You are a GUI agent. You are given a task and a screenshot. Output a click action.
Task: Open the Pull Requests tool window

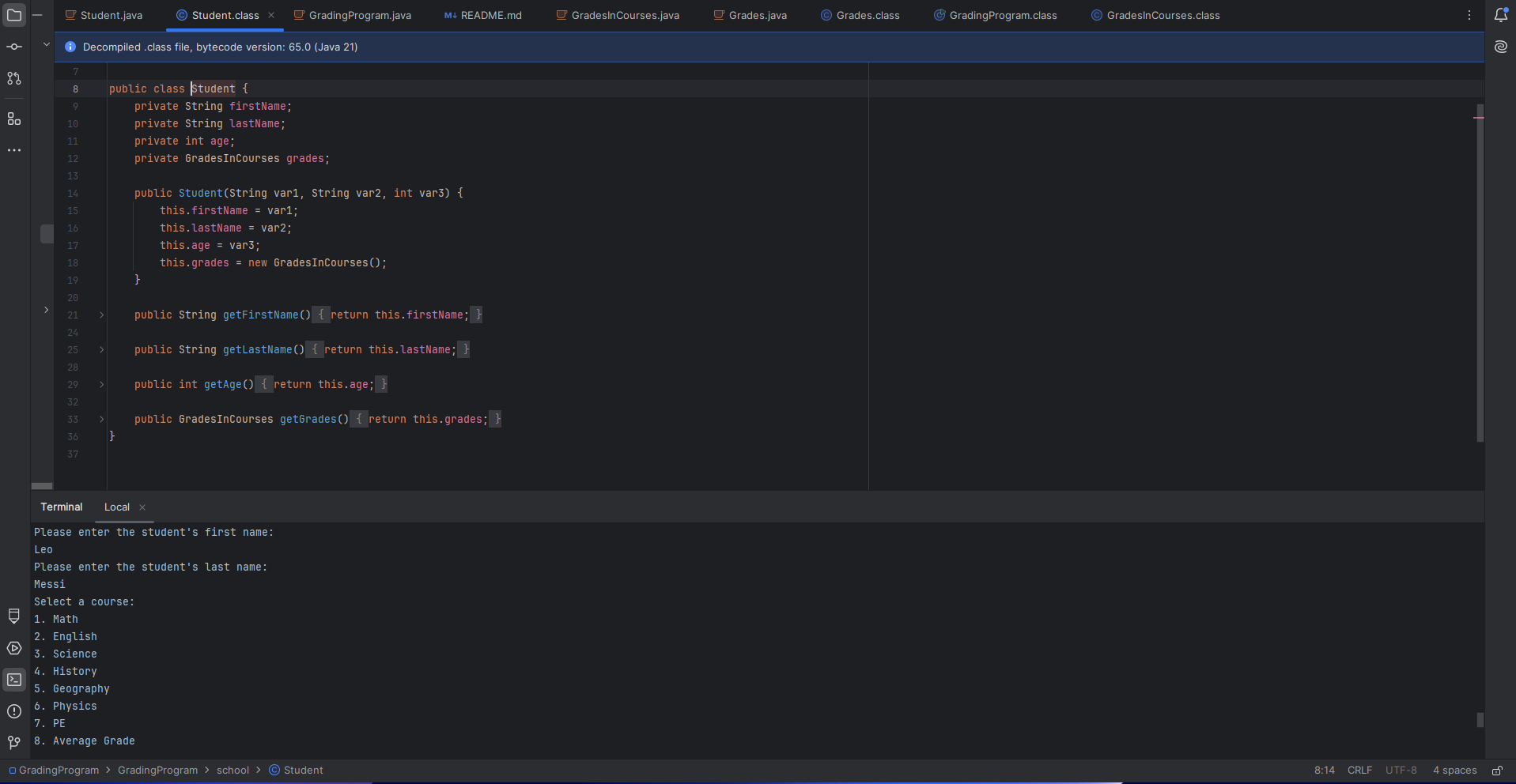click(x=14, y=78)
